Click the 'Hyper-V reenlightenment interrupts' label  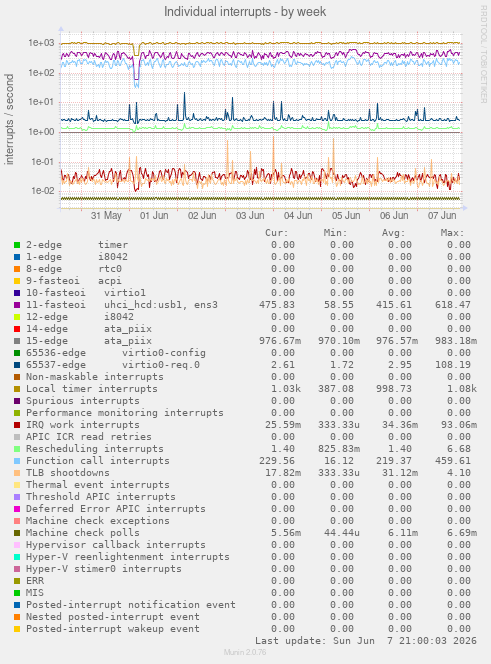click(128, 557)
